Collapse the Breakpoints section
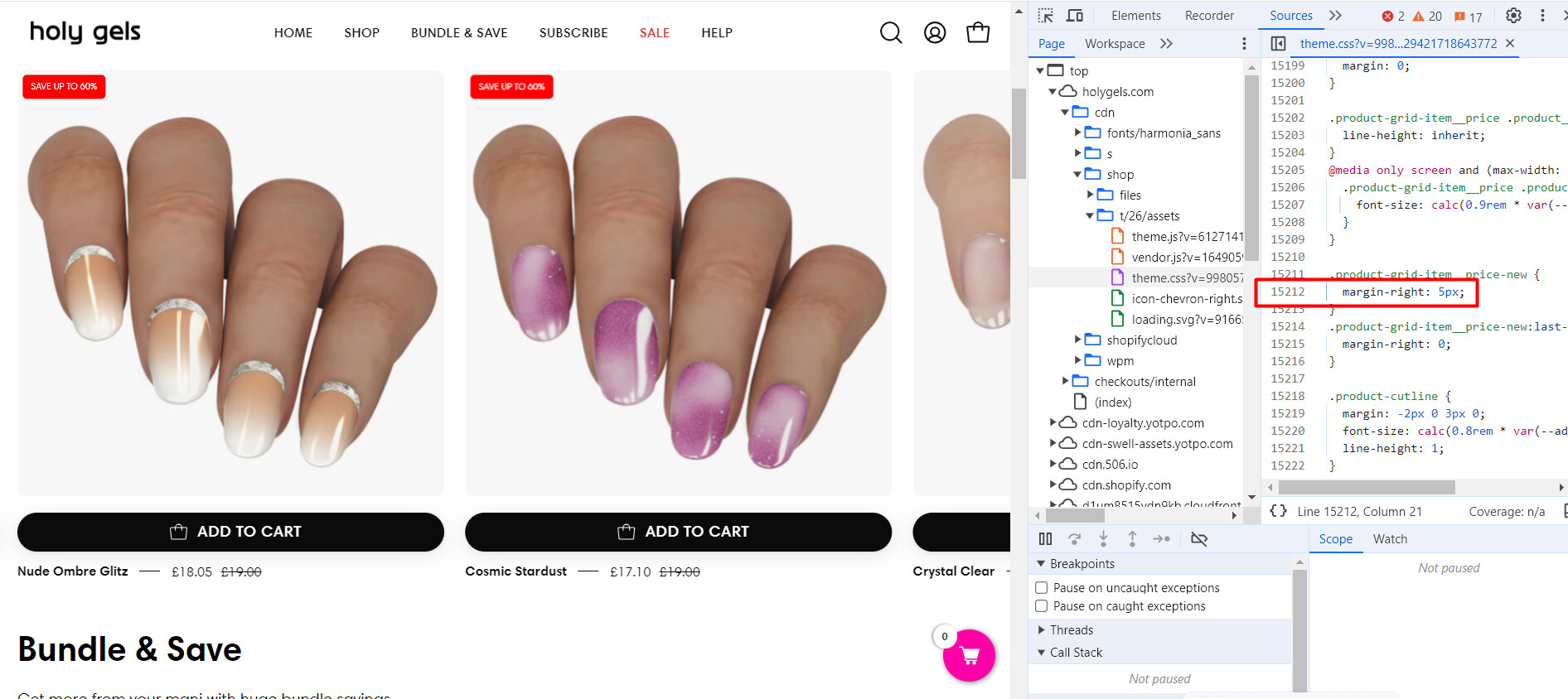The width and height of the screenshot is (1568, 699). (1041, 564)
